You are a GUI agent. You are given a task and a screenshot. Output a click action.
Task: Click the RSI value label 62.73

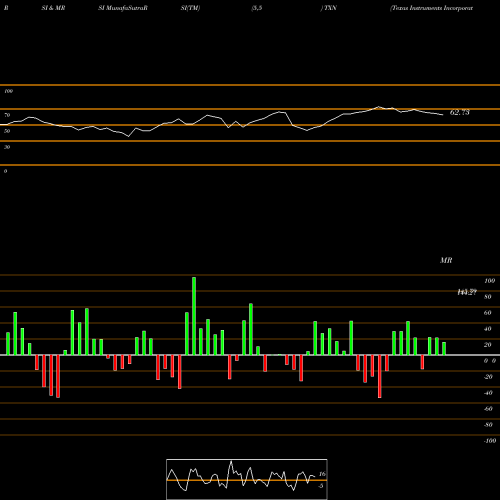(x=459, y=112)
